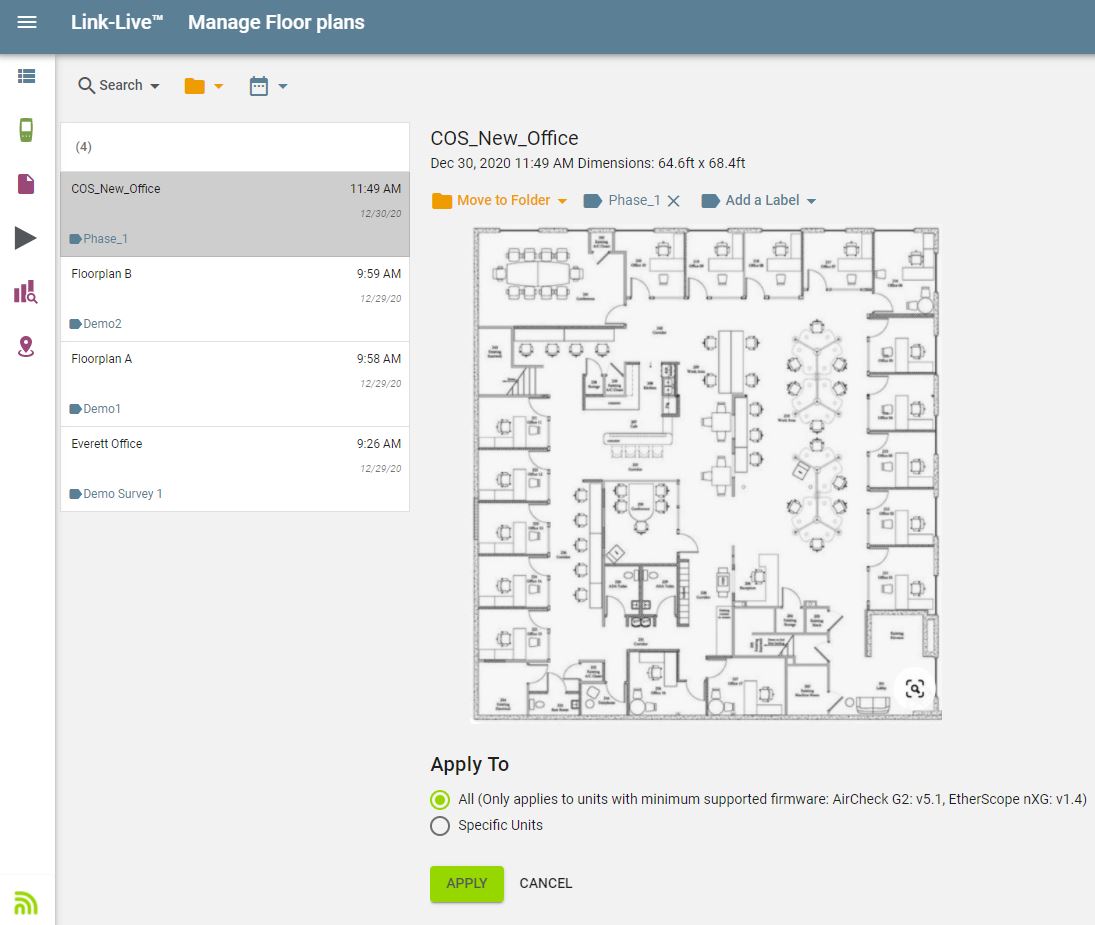The width and height of the screenshot is (1095, 925).
Task: Click the APPLY button
Action: (466, 883)
